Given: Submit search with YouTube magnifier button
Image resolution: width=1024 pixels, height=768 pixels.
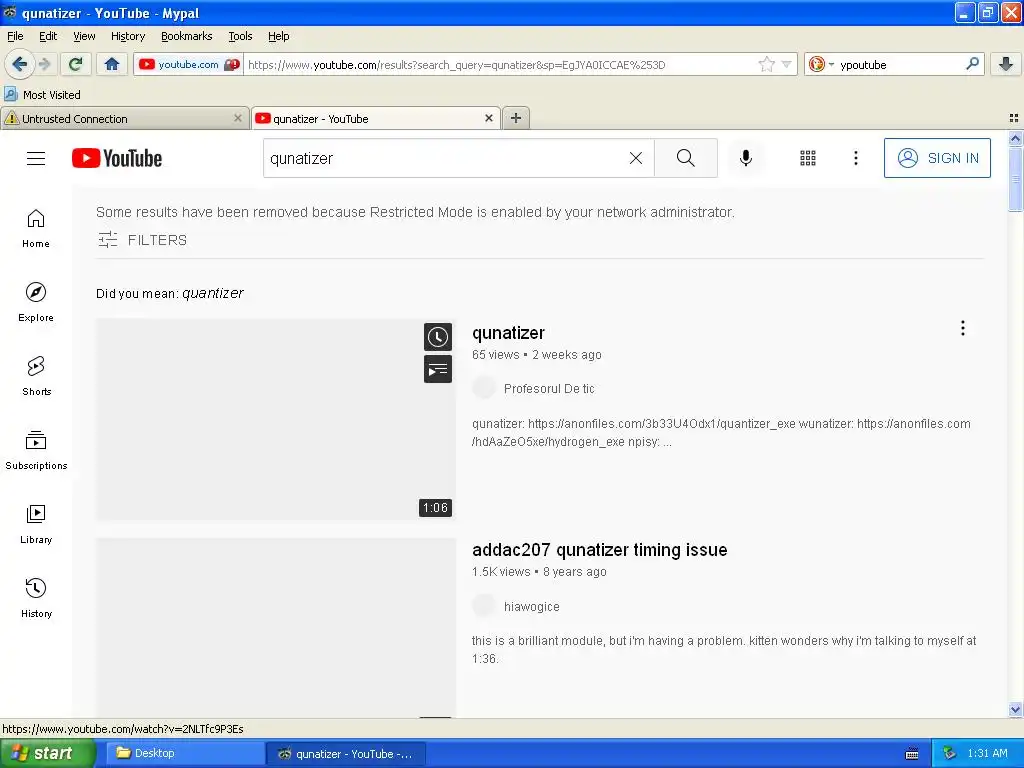Looking at the screenshot, I should [686, 158].
